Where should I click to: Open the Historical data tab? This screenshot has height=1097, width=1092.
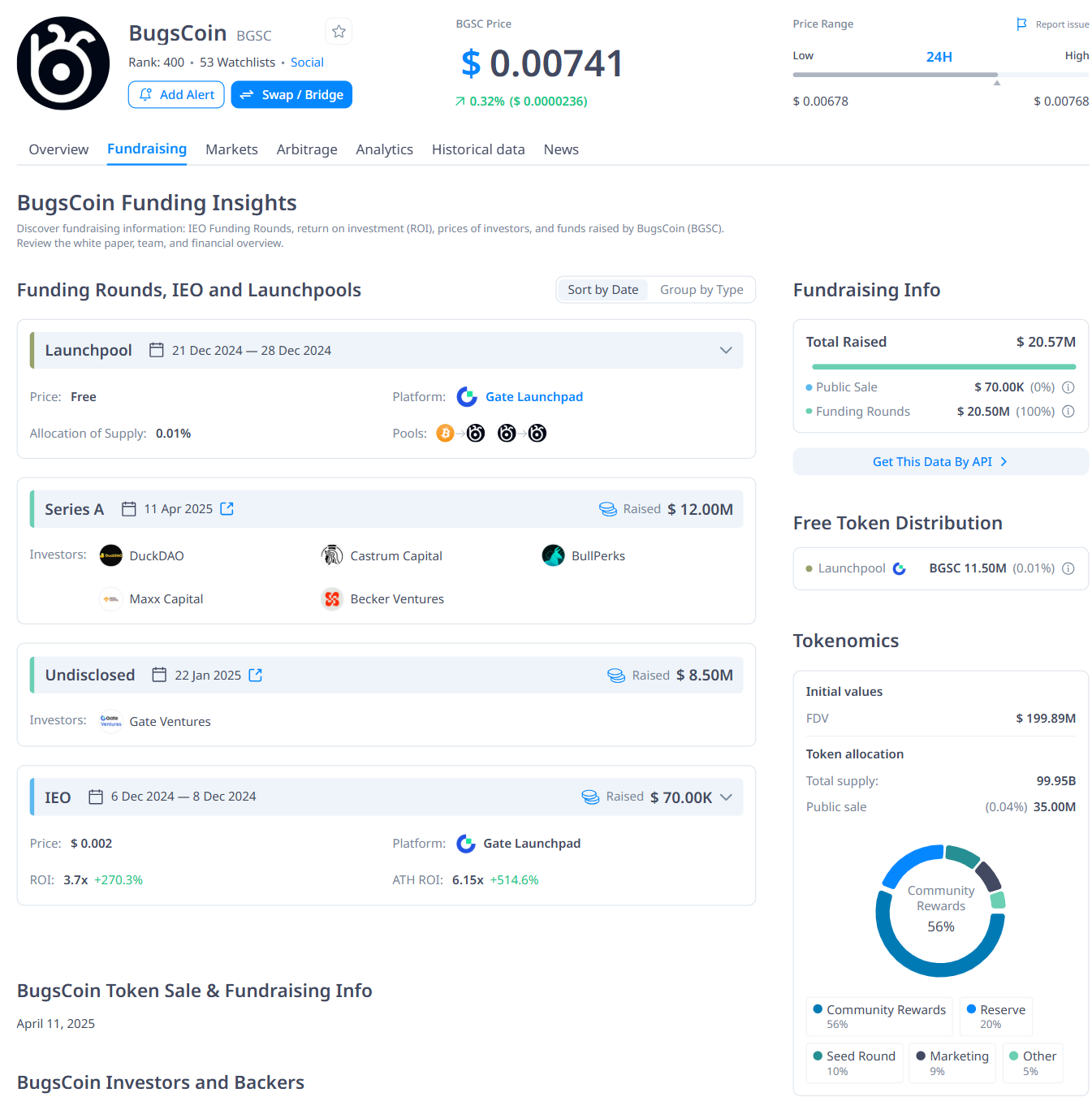coord(478,149)
